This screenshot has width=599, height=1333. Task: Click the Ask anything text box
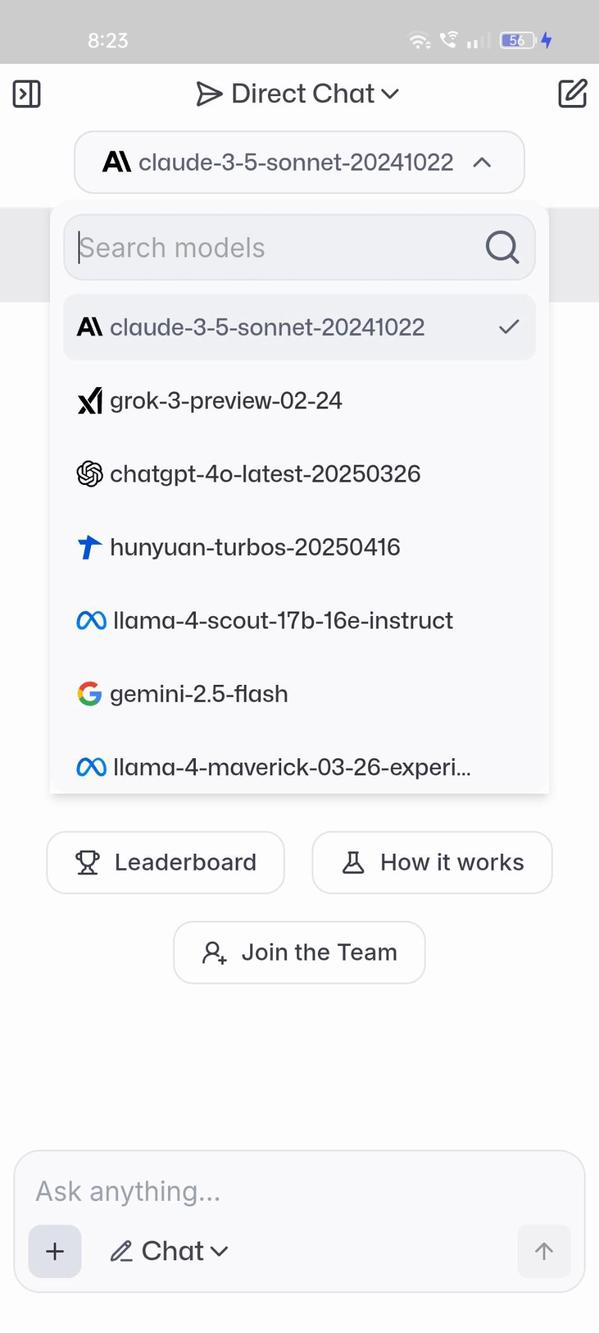pyautogui.click(x=299, y=1191)
